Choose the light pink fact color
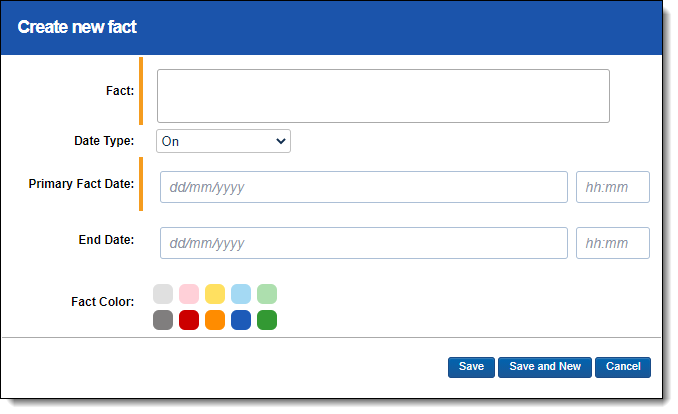This screenshot has width=678, height=414. pos(189,294)
